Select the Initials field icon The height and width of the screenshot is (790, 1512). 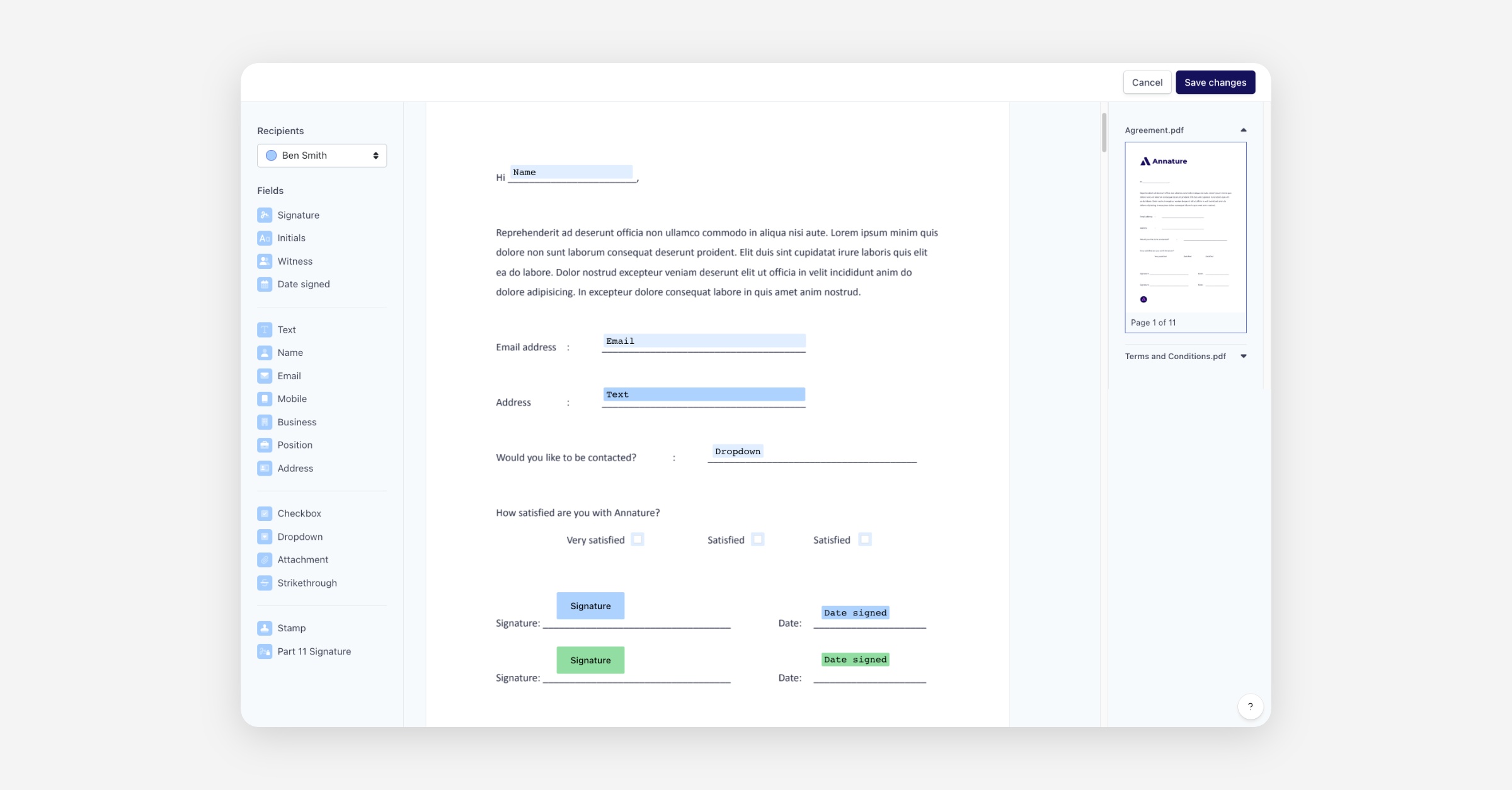coord(265,238)
